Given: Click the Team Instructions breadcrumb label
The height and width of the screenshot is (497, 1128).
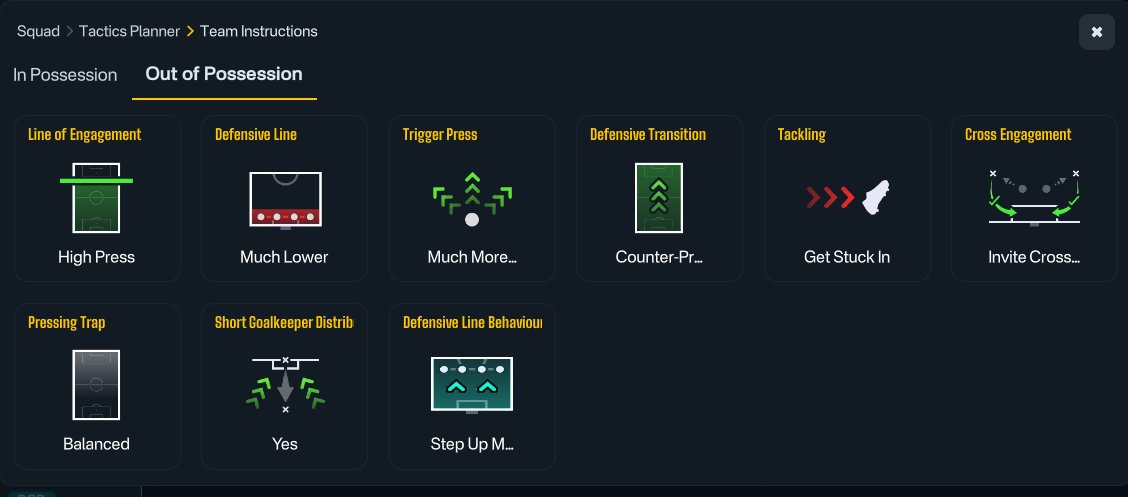Looking at the screenshot, I should point(259,32).
